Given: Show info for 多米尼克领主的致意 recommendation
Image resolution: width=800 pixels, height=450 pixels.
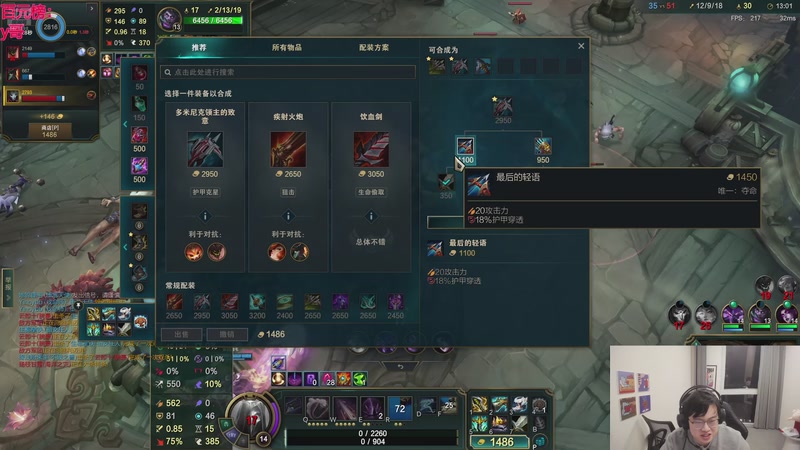Looking at the screenshot, I should 205,216.
